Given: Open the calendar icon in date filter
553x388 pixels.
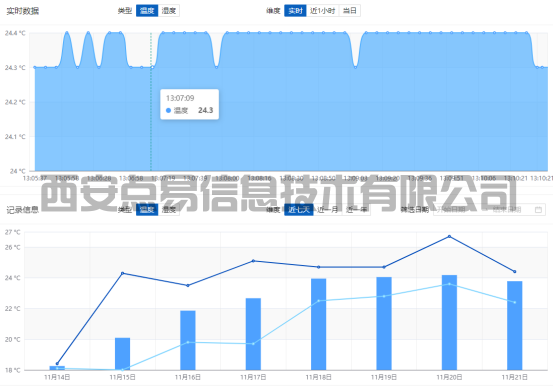Looking at the screenshot, I should [x=538, y=210].
